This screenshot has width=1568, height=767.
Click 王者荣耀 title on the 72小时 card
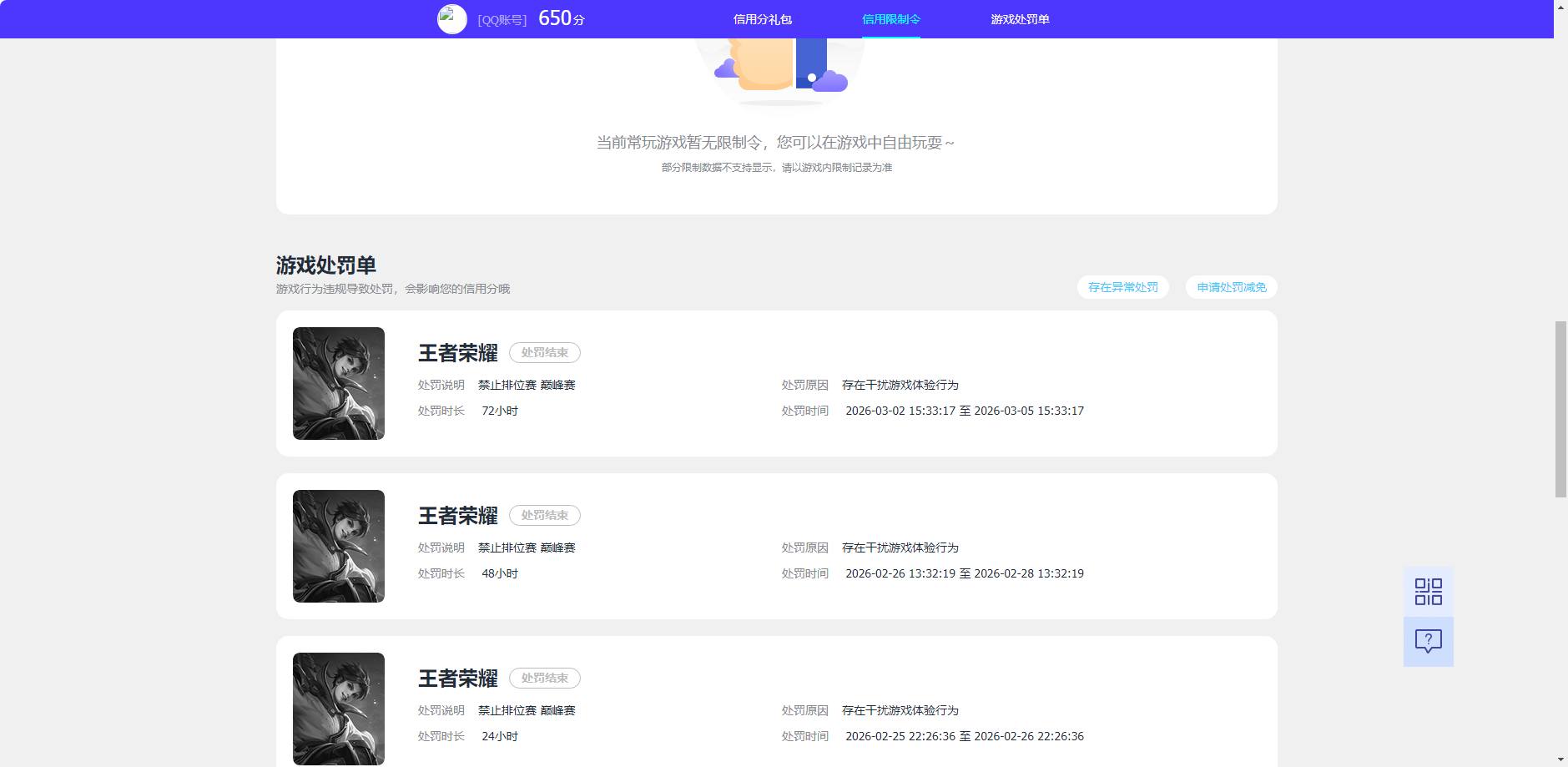click(x=458, y=353)
